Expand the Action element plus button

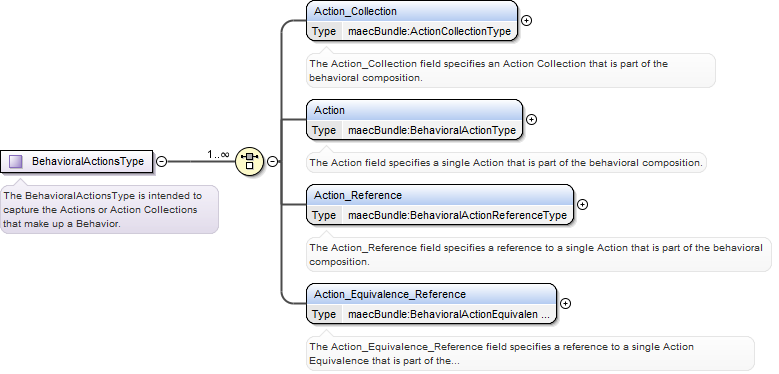point(531,120)
